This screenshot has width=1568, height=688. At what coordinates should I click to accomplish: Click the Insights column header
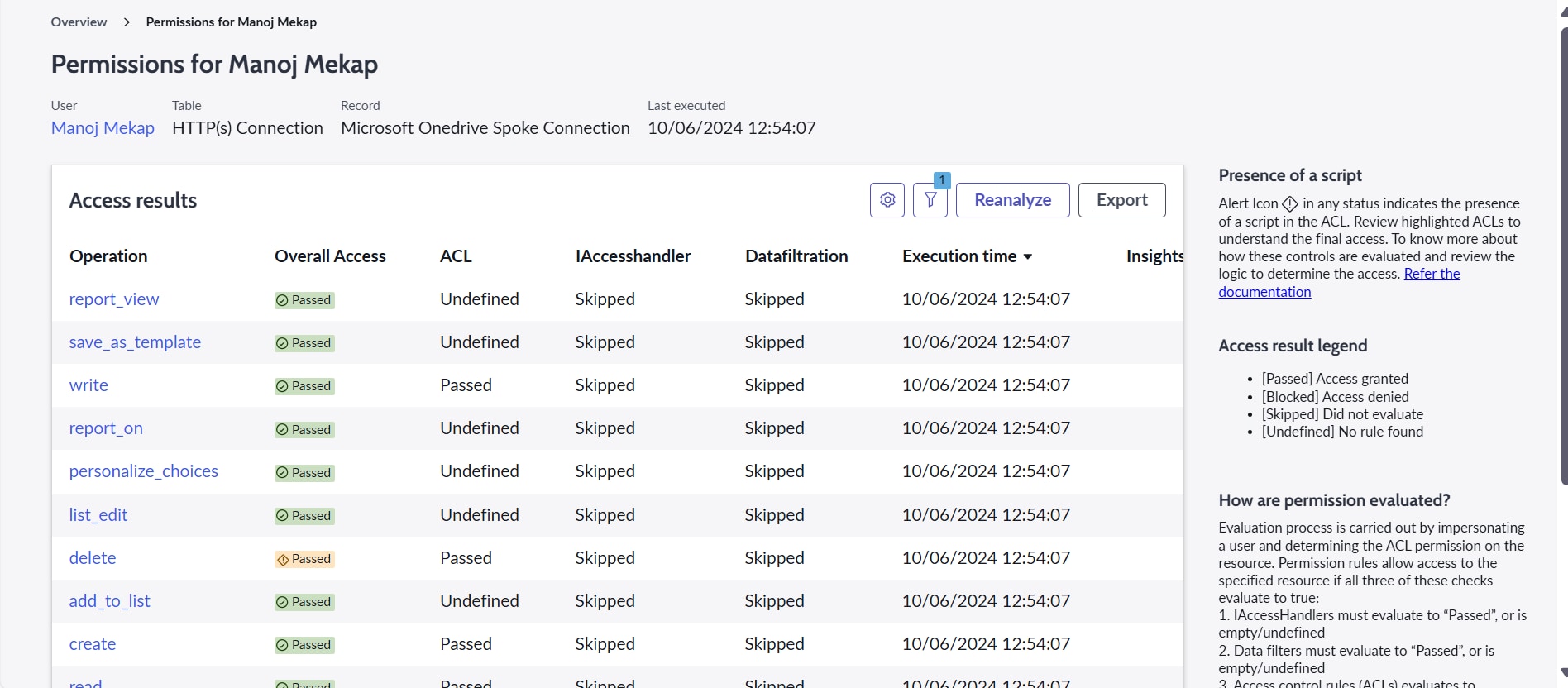[x=1154, y=256]
